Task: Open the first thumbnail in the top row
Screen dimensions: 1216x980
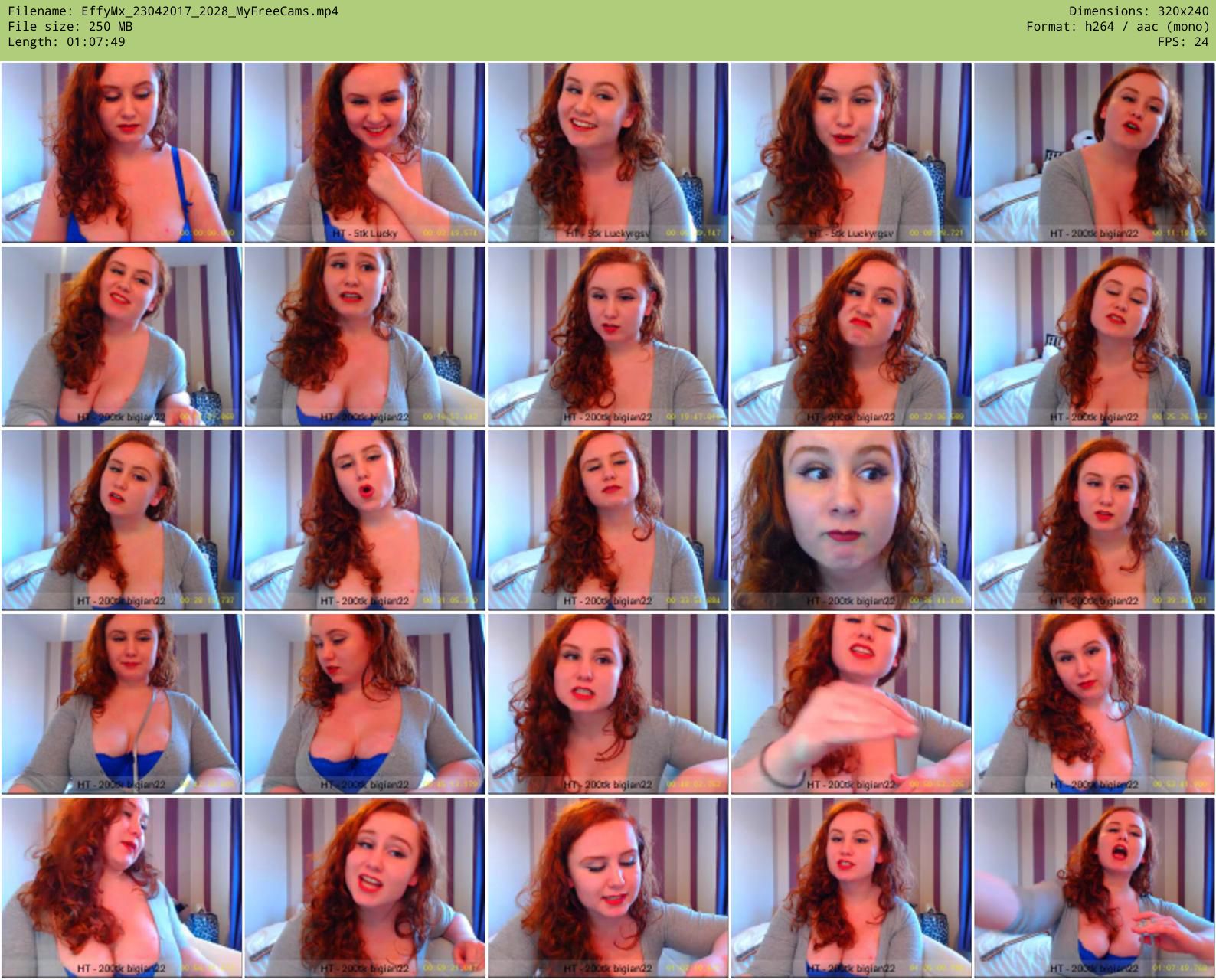Action: 122,153
